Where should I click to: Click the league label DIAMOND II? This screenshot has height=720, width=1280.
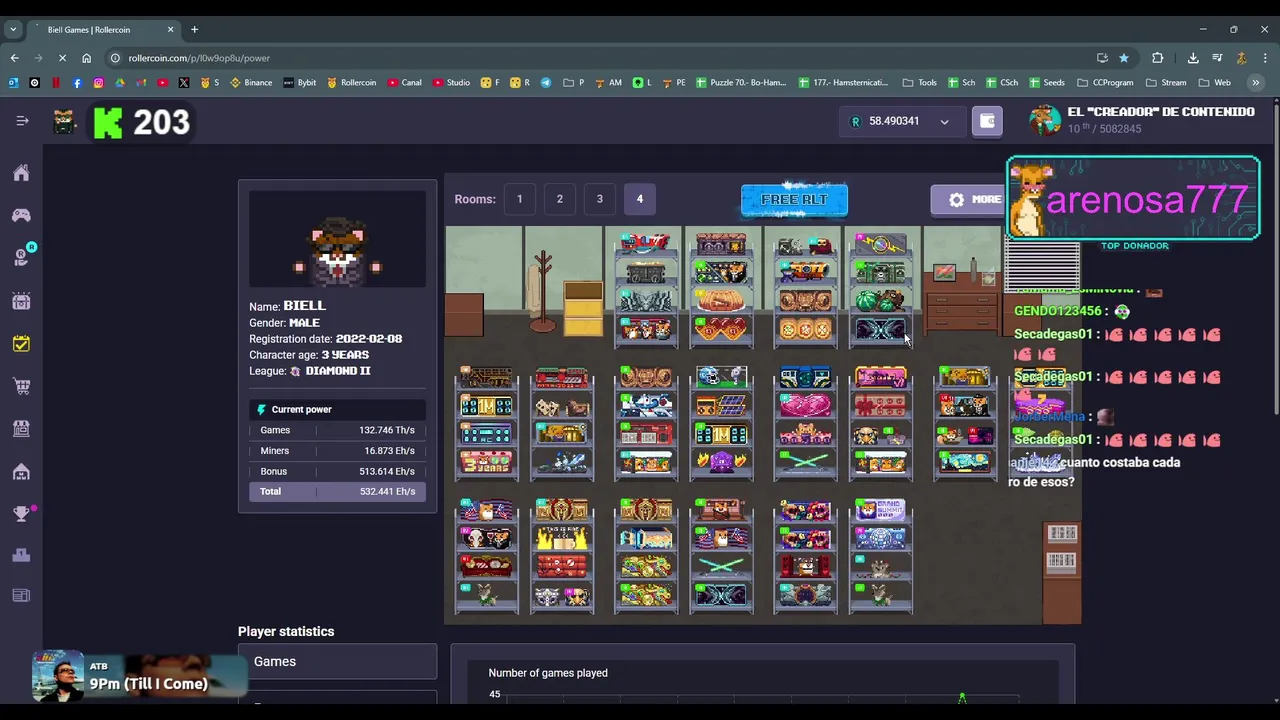click(338, 371)
